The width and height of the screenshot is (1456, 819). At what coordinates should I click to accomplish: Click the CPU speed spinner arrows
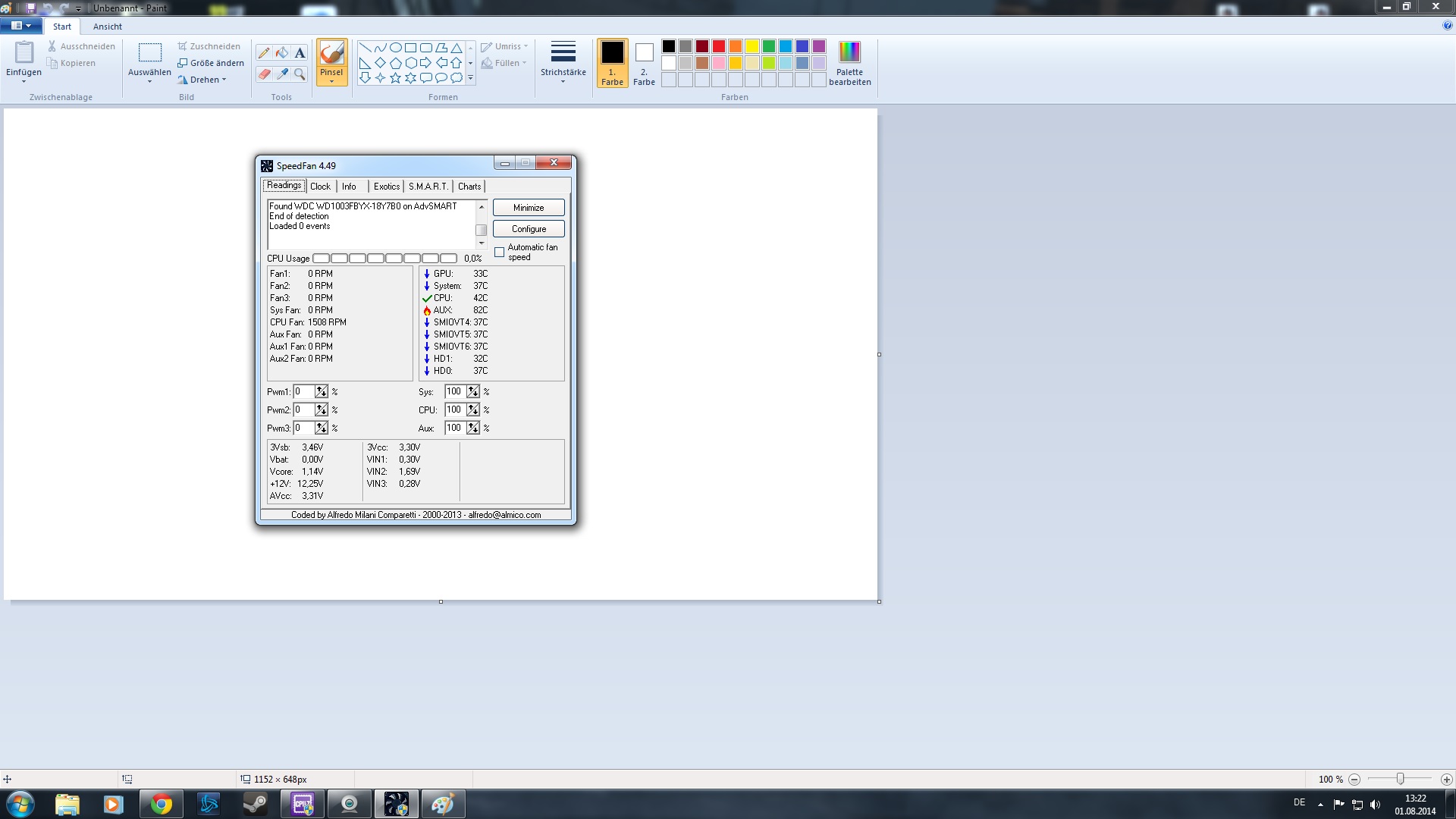point(473,410)
